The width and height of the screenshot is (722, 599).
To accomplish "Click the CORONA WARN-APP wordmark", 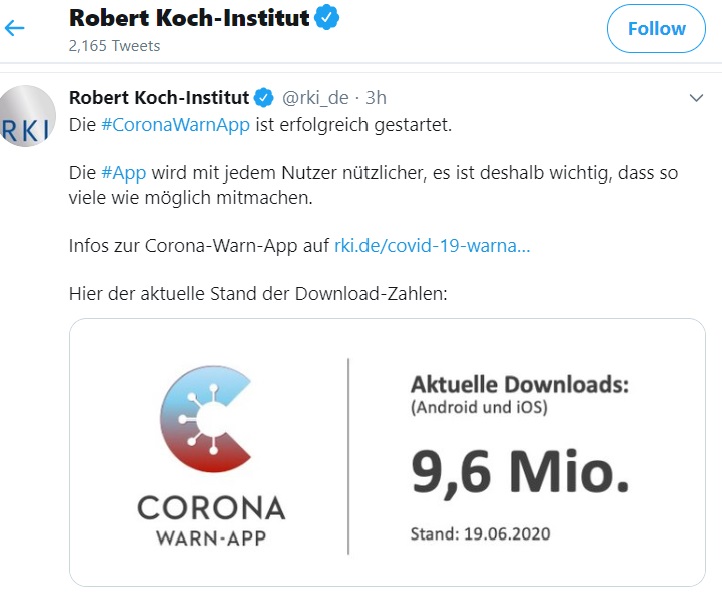I will point(211,521).
